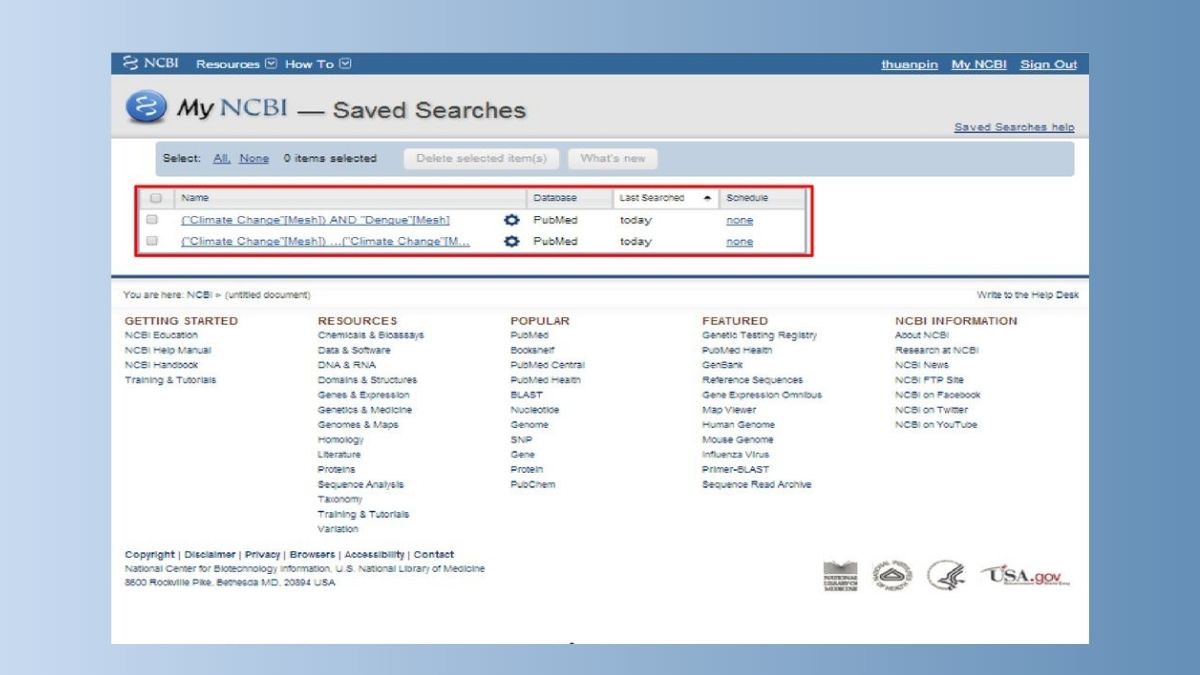Screen dimensions: 1200x675
Task: Open Gene Expression Omnibus link
Action: 762,395
